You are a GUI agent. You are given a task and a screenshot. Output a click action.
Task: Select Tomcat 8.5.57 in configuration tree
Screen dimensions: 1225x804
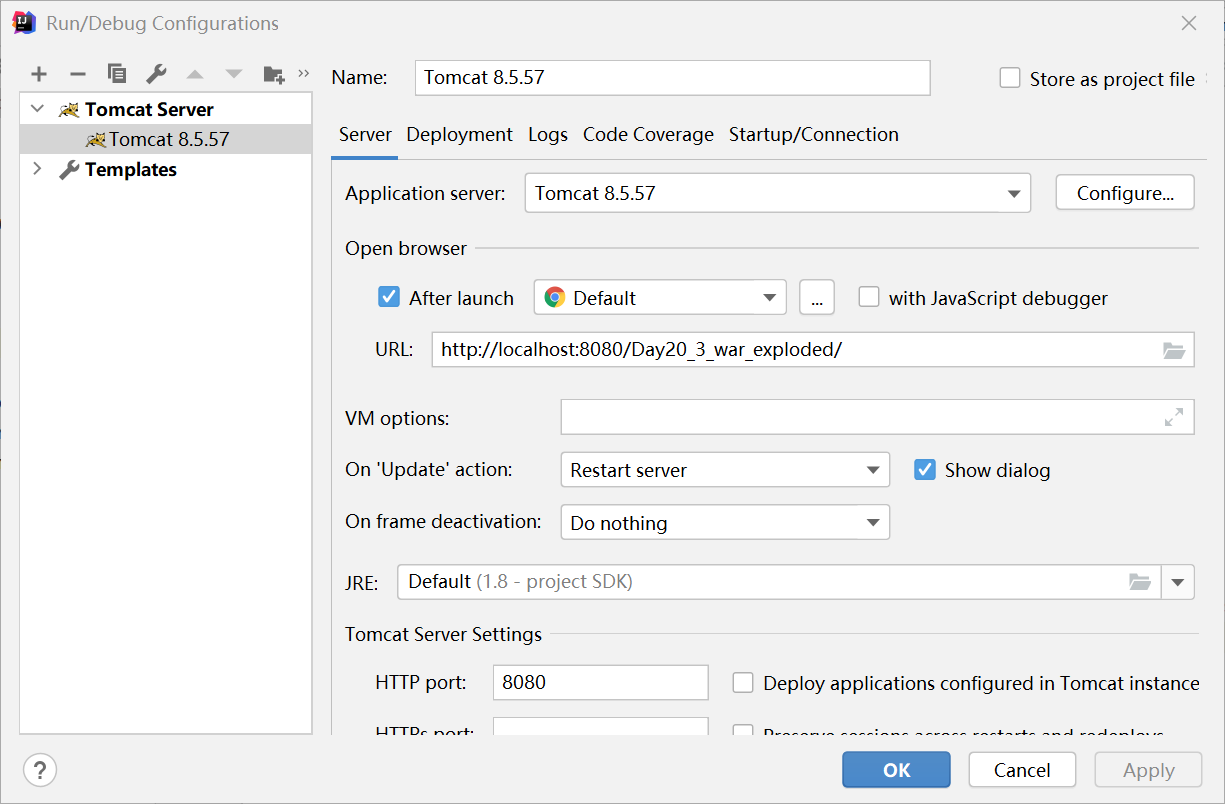[x=166, y=139]
